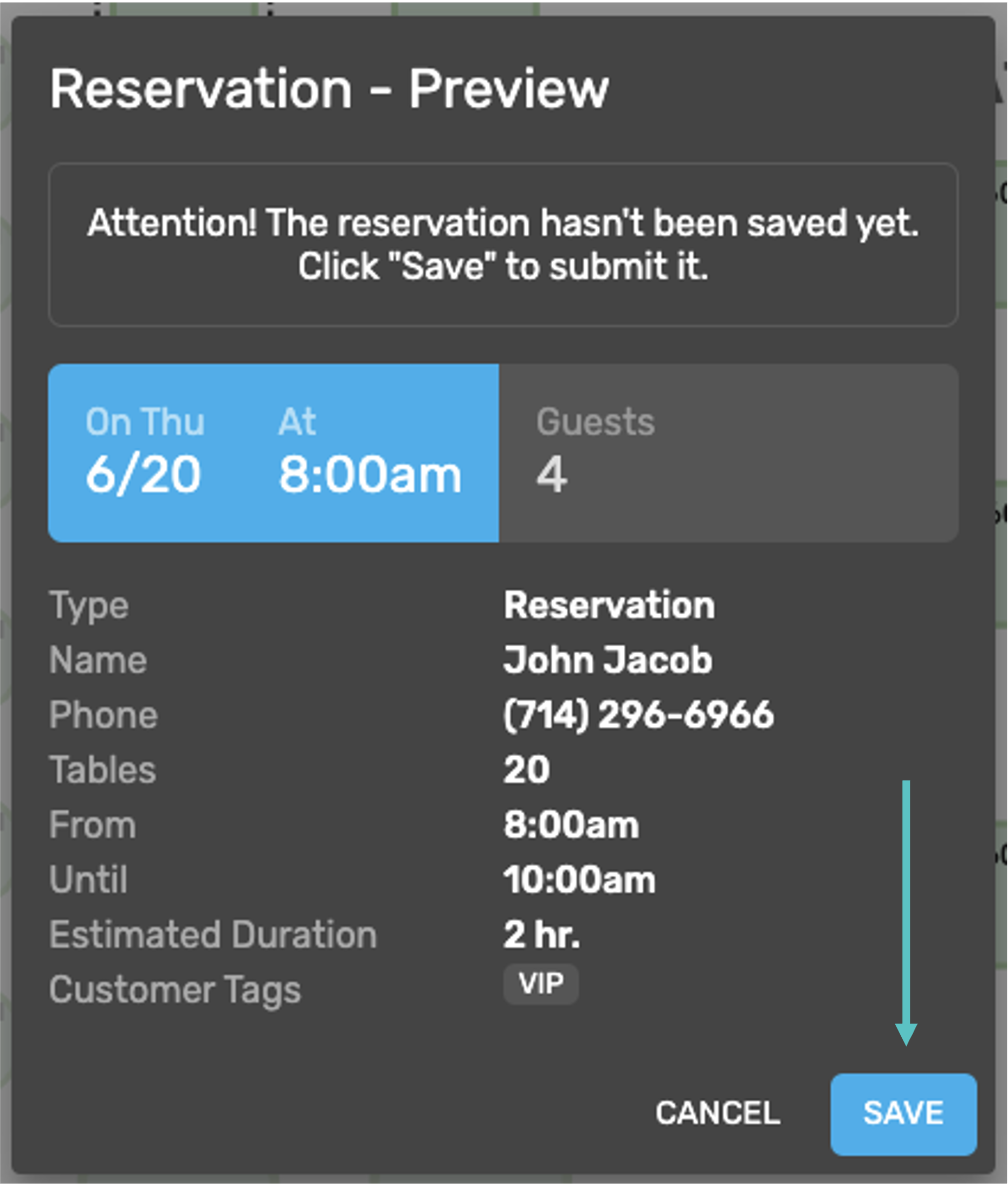Viewport: 1008px width, 1185px height.
Task: Click the Guests 4 panel
Action: click(727, 453)
